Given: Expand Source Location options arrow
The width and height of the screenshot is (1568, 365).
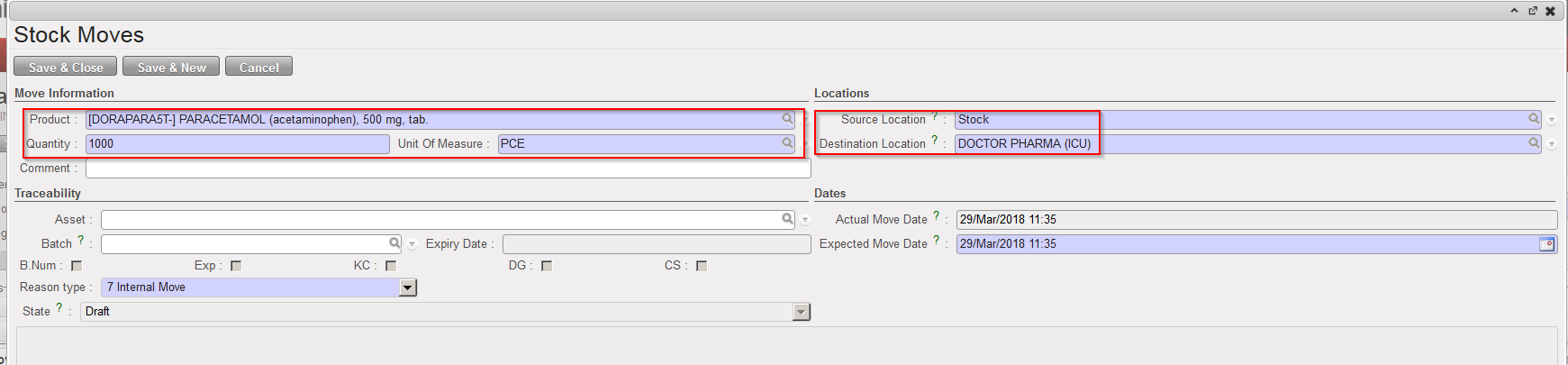Looking at the screenshot, I should coord(1552,120).
